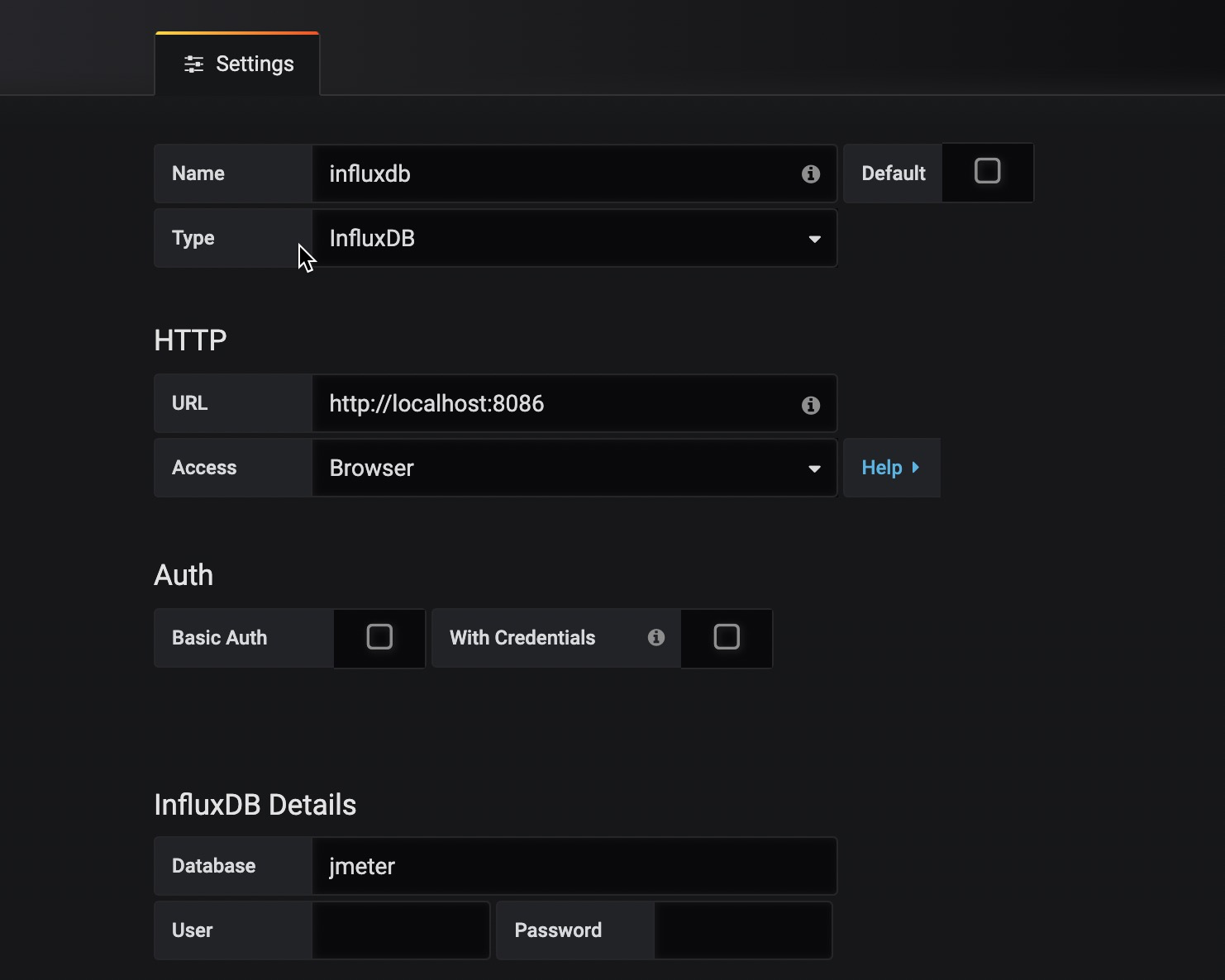This screenshot has height=980, width=1225.
Task: Click the empty Password input field
Action: point(743,930)
